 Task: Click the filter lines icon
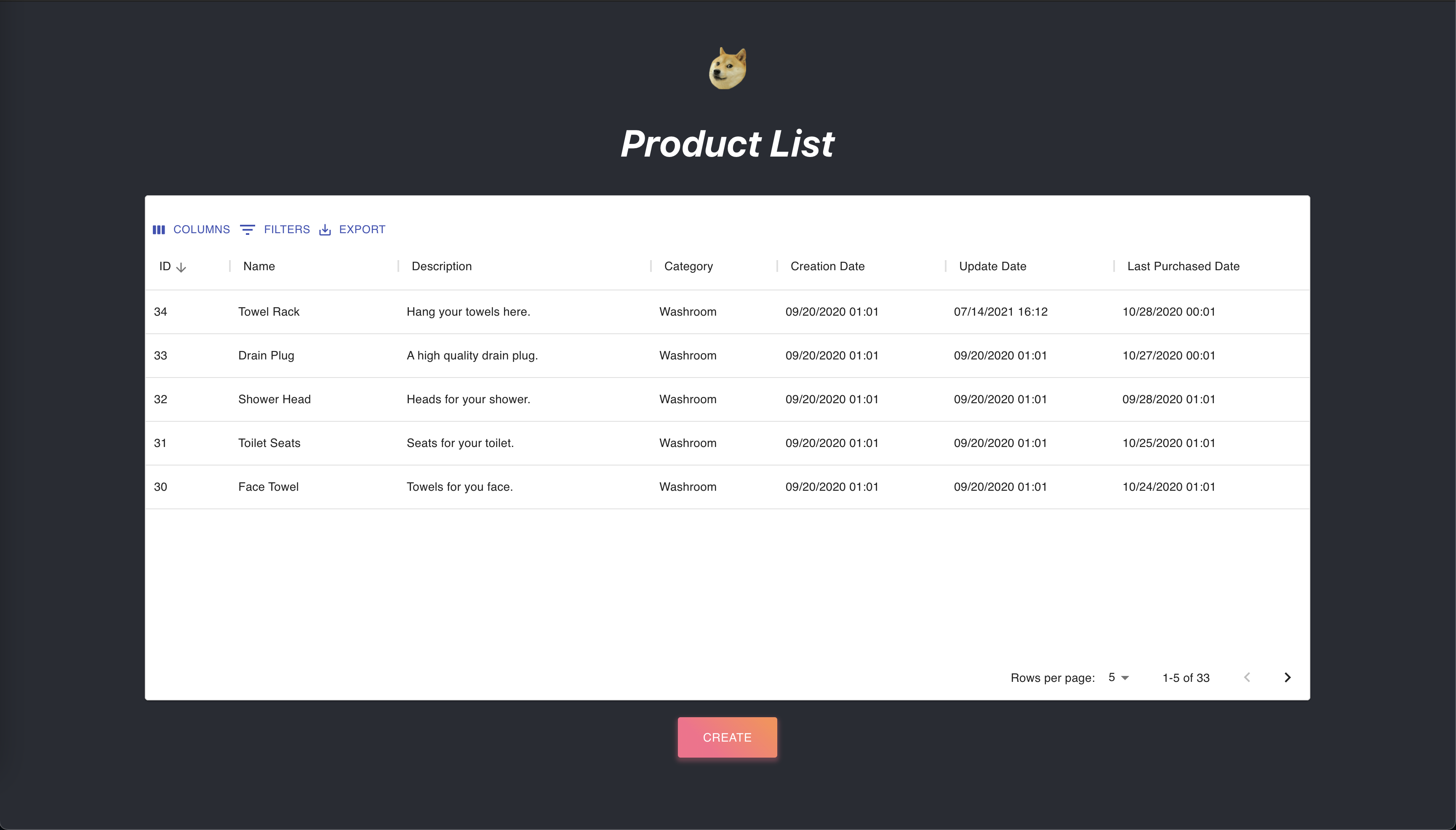point(248,230)
